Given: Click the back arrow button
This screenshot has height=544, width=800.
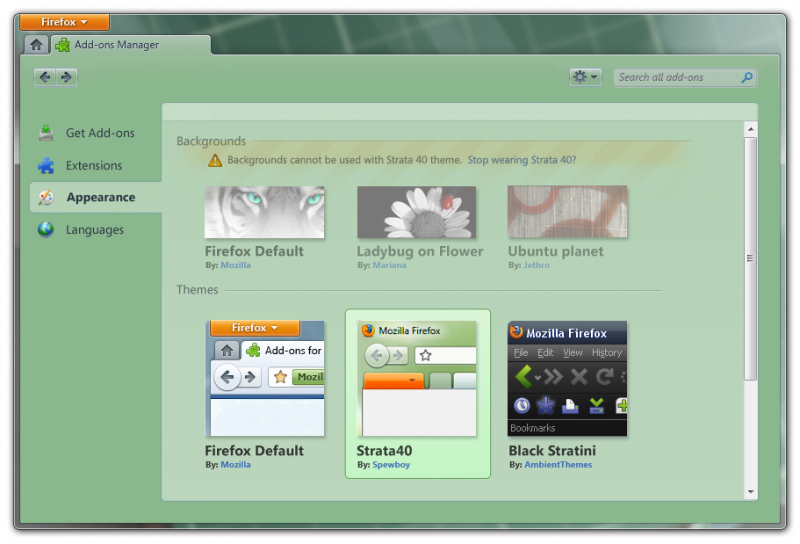Looking at the screenshot, I should 45,77.
